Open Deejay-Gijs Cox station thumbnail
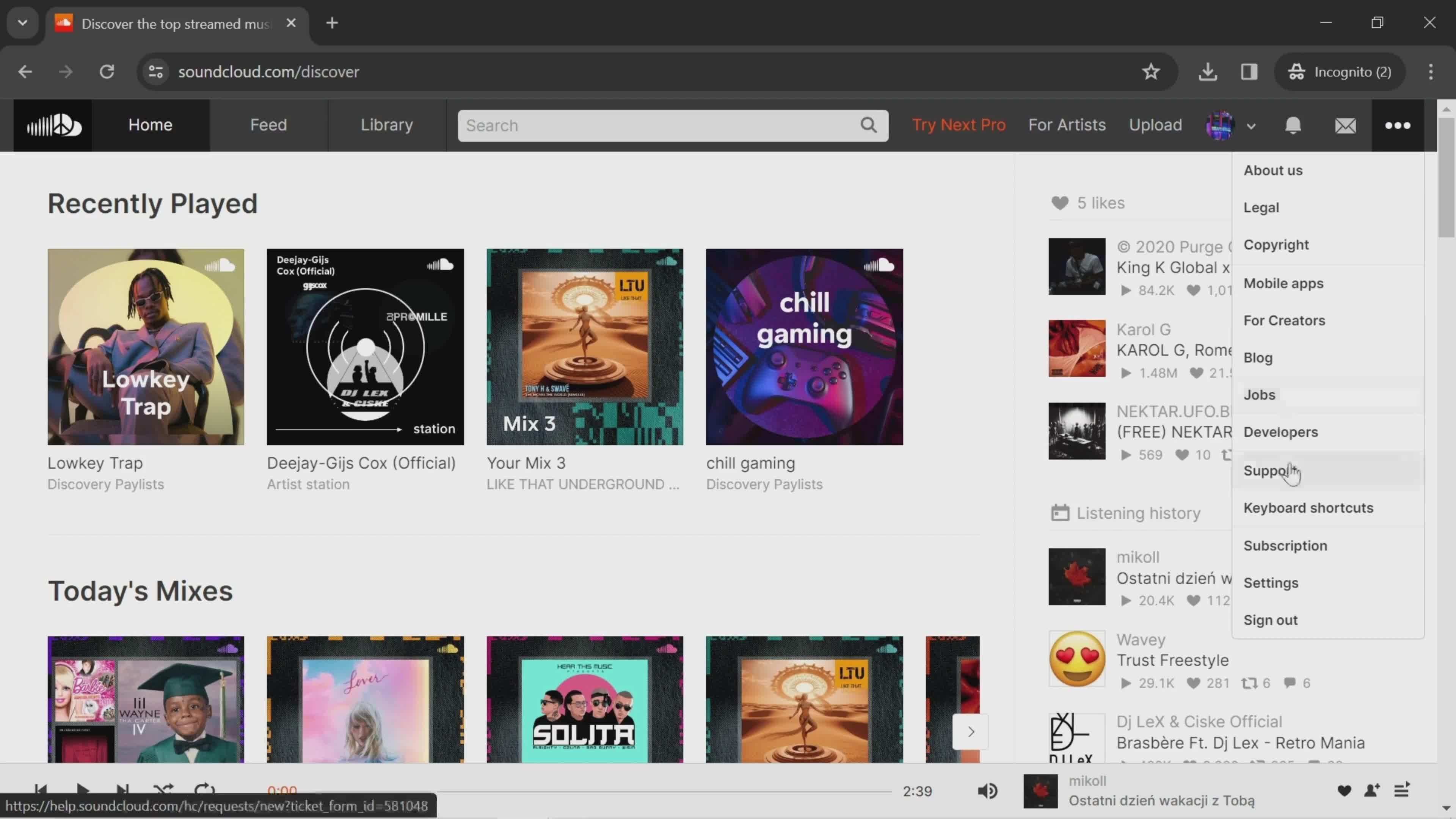Image resolution: width=1456 pixels, height=819 pixels. [x=365, y=347]
